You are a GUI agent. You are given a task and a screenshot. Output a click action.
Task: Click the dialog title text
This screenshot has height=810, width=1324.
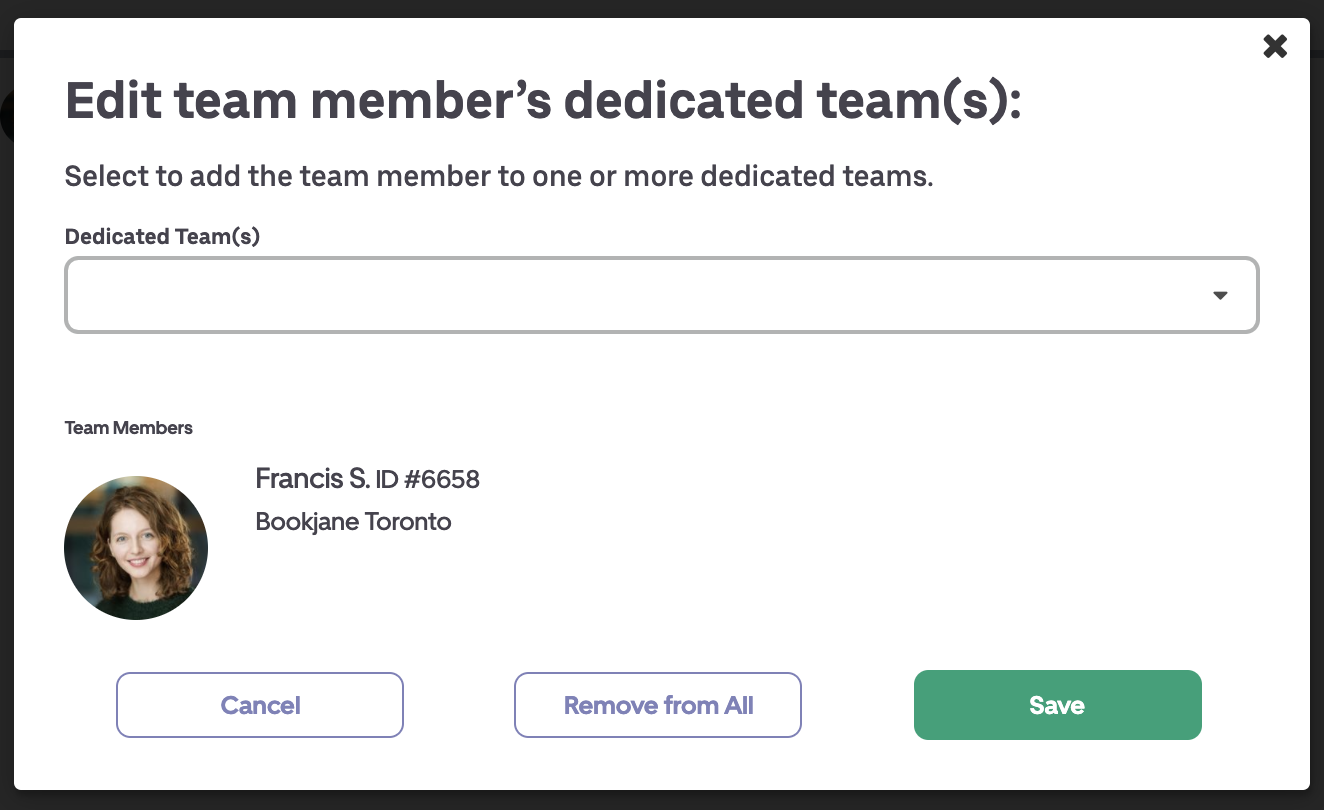tap(544, 100)
